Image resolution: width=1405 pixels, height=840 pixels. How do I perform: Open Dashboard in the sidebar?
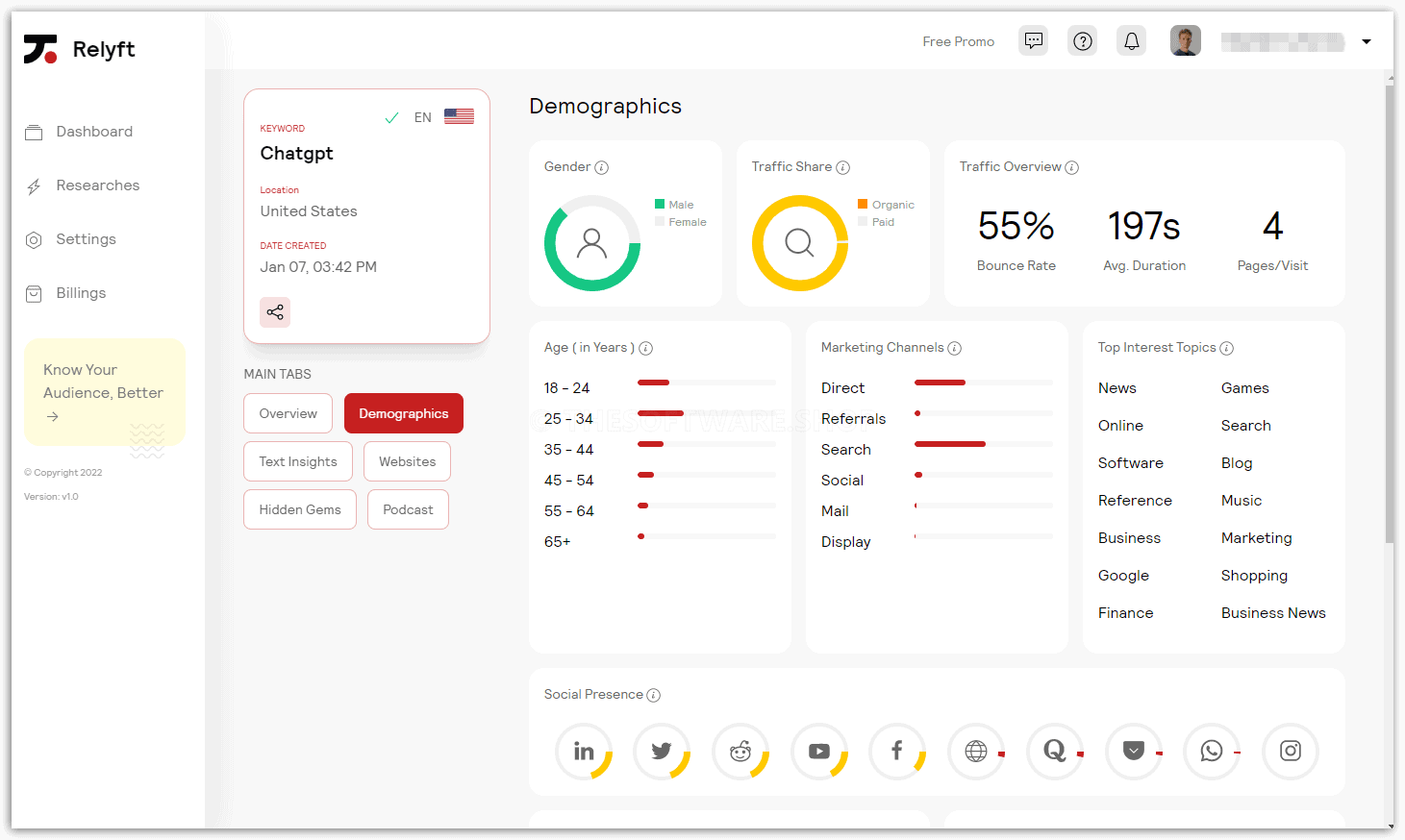[x=79, y=132]
